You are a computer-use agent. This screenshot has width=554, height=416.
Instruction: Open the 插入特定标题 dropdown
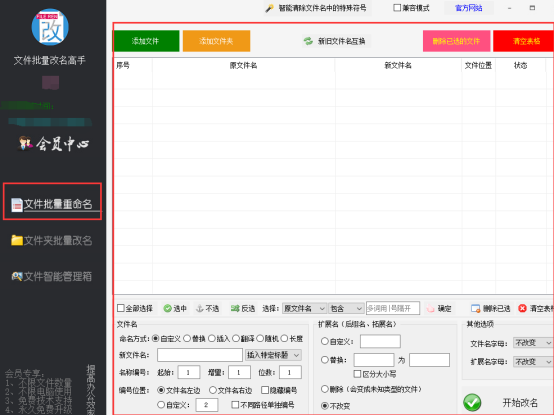273,355
